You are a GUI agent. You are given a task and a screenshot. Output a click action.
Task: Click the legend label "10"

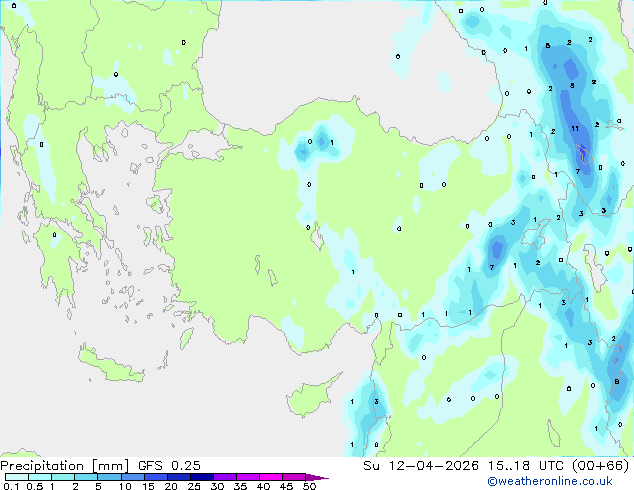[125, 486]
